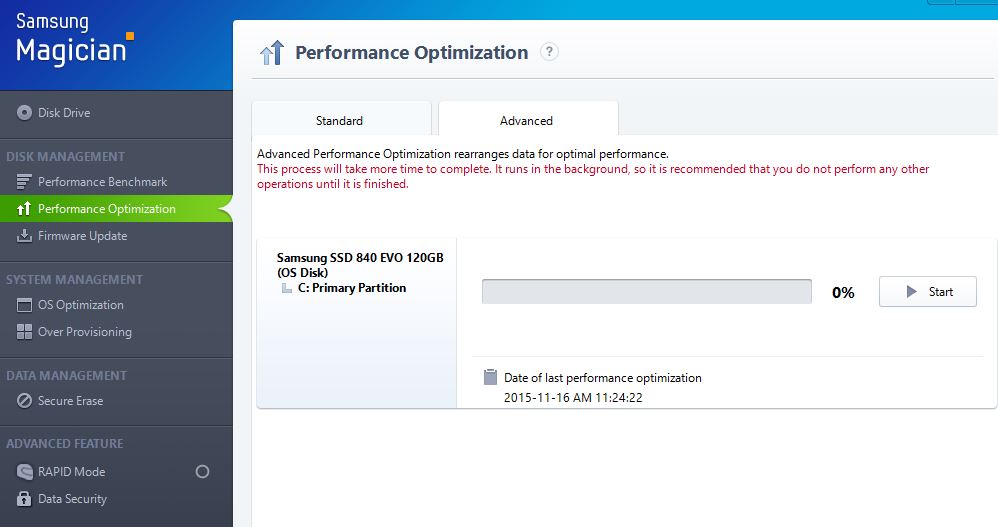Select the C: Primary Partition entry
This screenshot has width=998, height=527.
pos(352,288)
